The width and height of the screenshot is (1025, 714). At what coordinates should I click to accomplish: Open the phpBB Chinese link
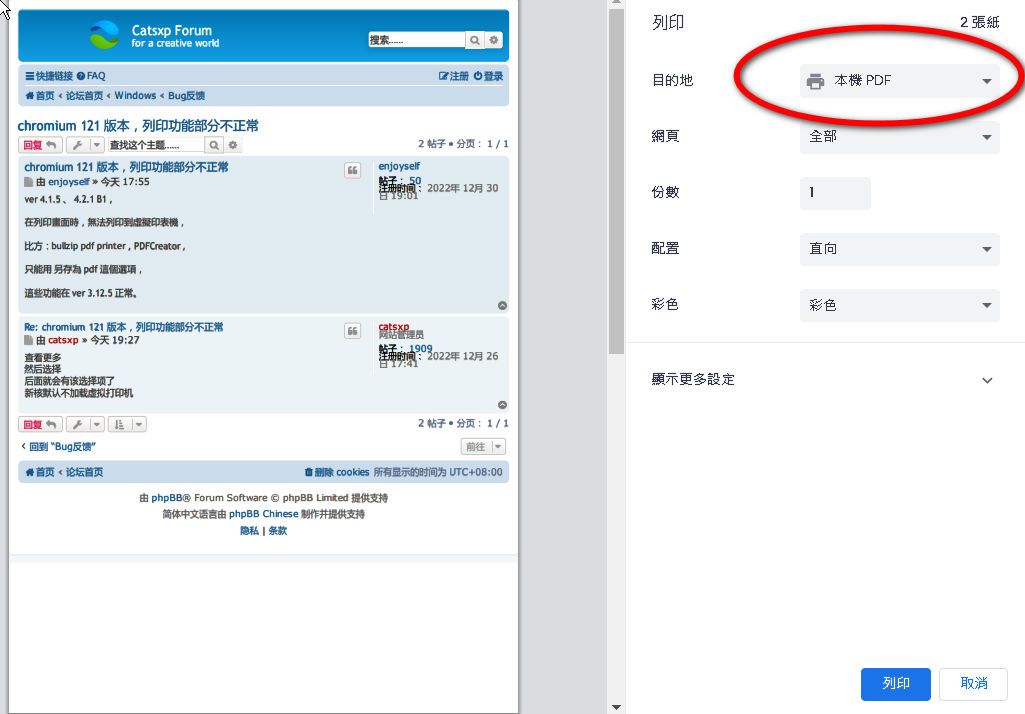tap(263, 514)
